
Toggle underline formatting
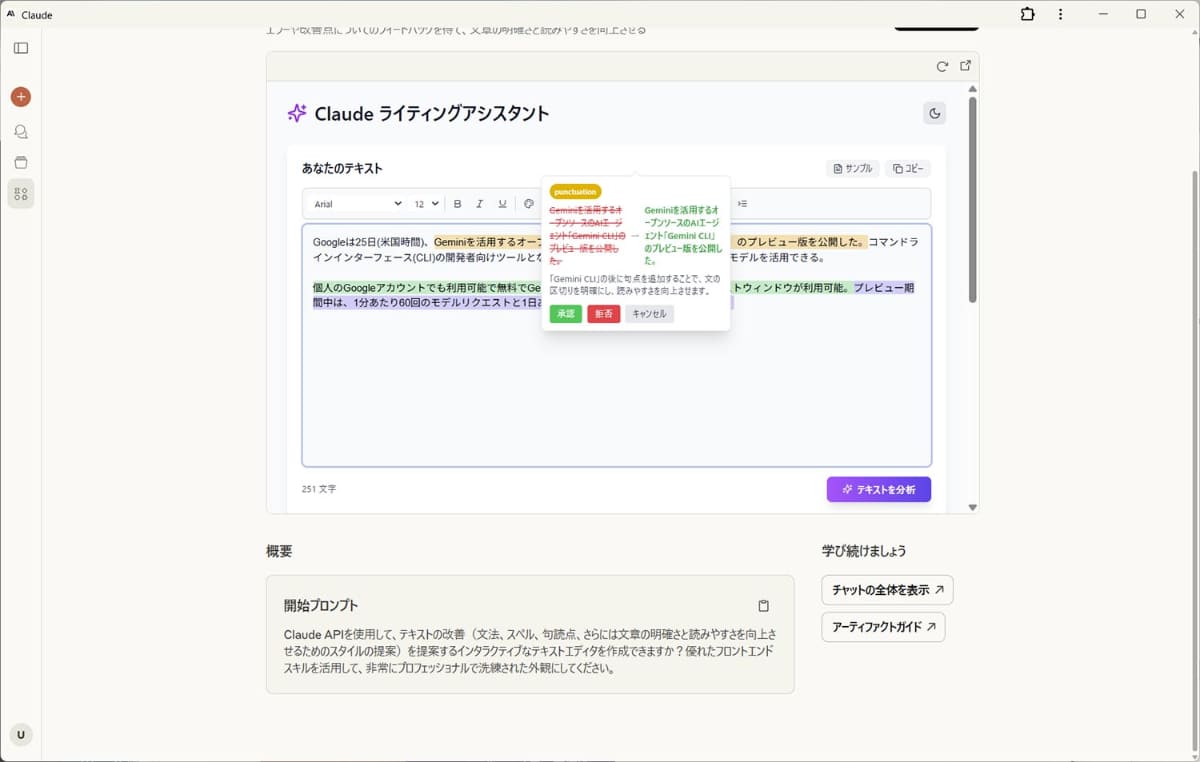[x=502, y=204]
